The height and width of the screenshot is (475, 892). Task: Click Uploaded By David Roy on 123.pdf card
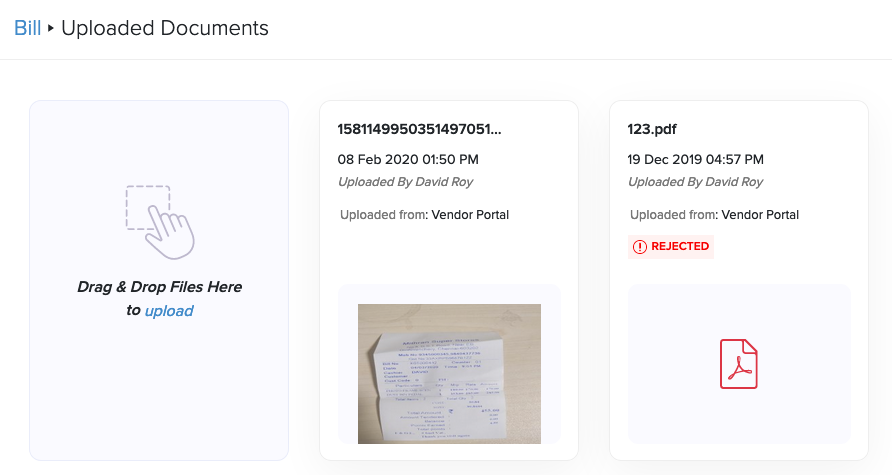tap(695, 182)
